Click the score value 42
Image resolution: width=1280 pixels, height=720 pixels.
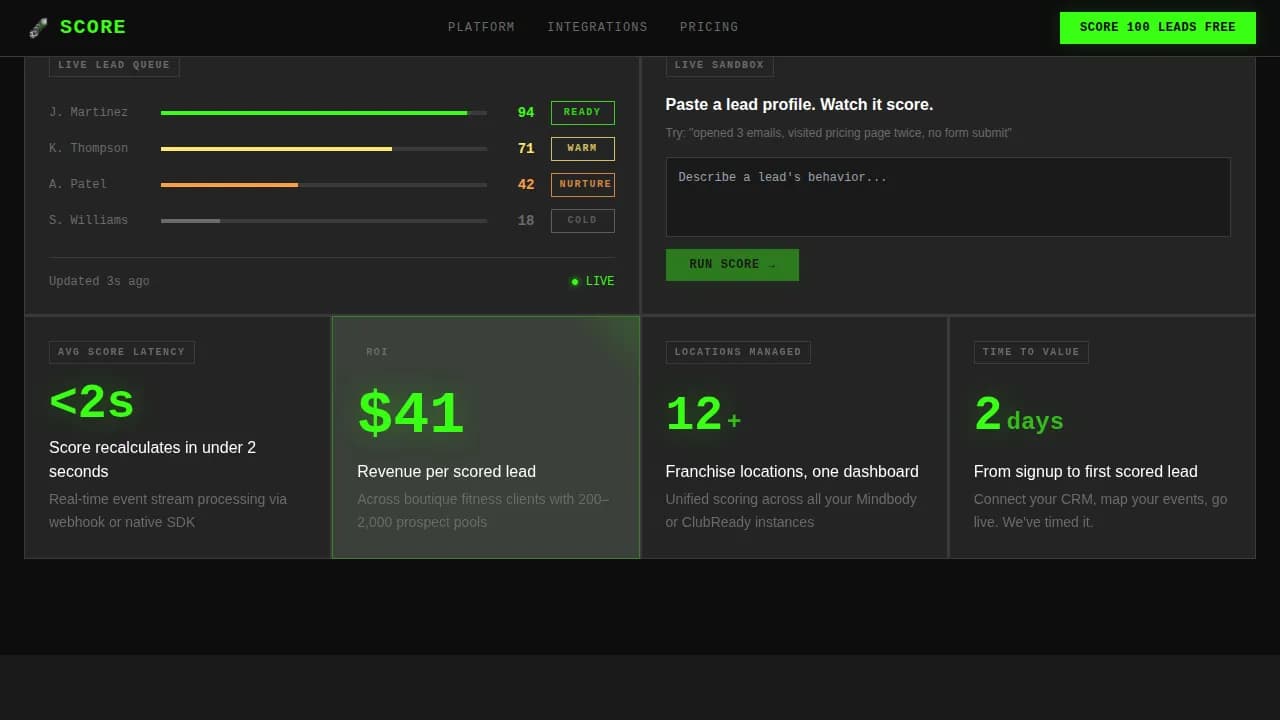[x=526, y=185]
